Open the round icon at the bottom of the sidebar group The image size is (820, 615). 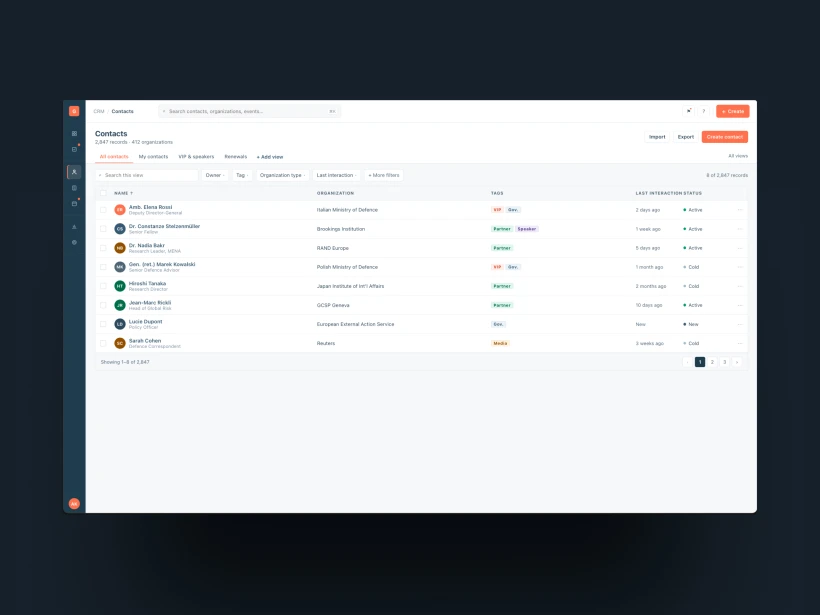coord(74,243)
